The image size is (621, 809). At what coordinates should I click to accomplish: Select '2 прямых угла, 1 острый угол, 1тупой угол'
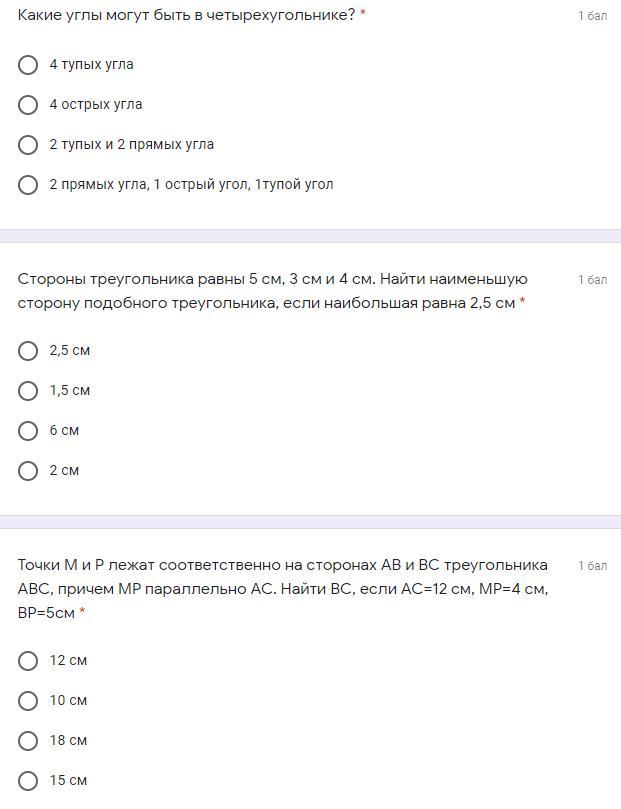(x=28, y=185)
